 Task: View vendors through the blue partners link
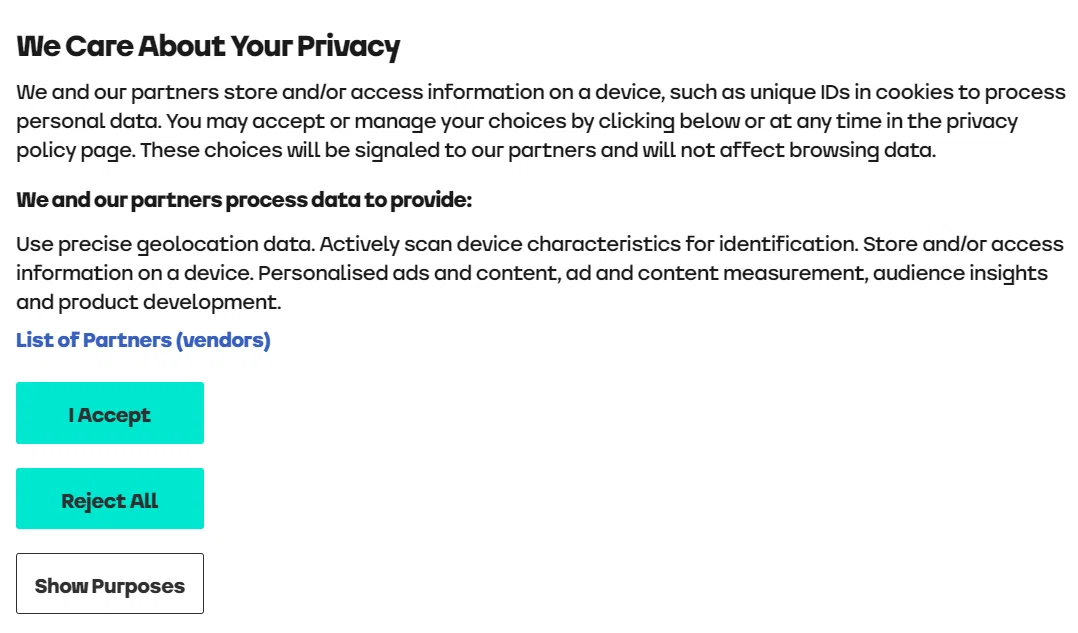143,340
